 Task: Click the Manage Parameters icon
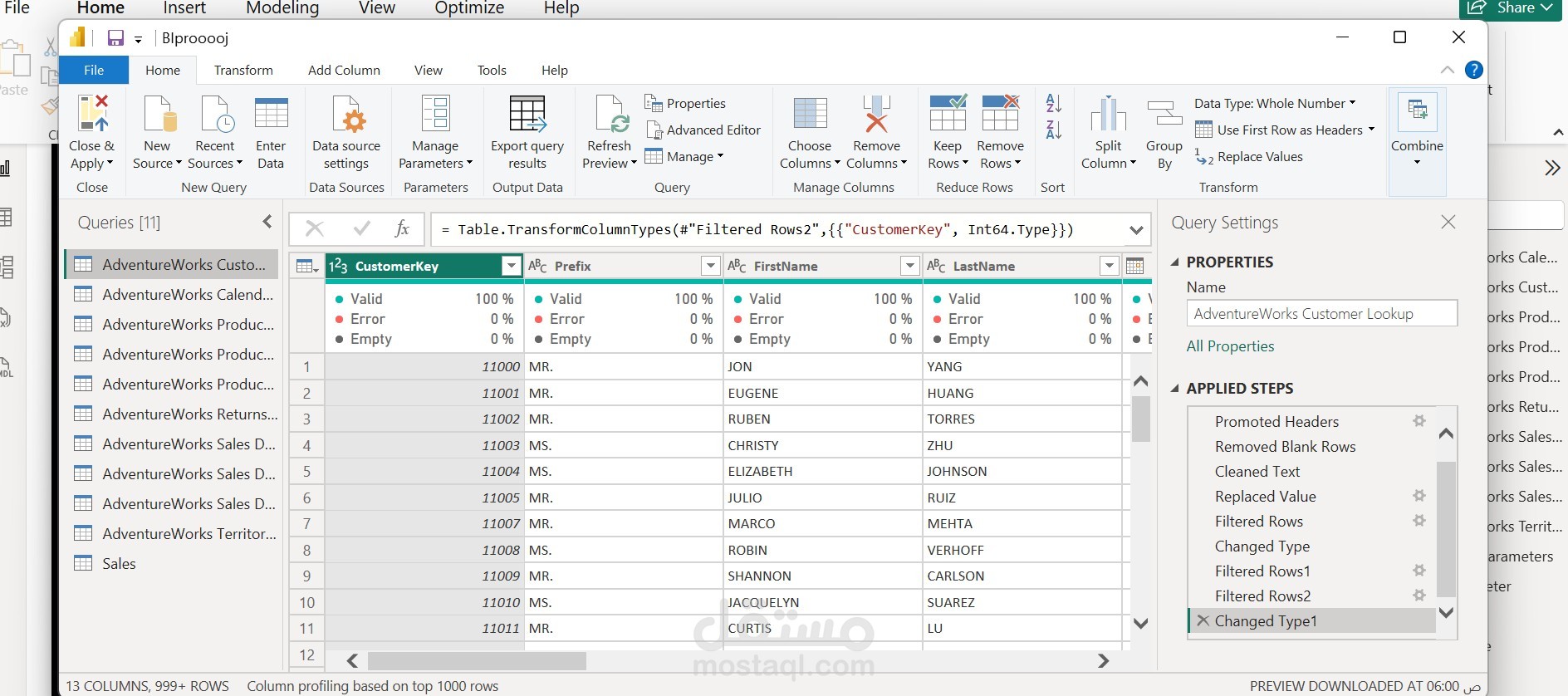pos(435,113)
